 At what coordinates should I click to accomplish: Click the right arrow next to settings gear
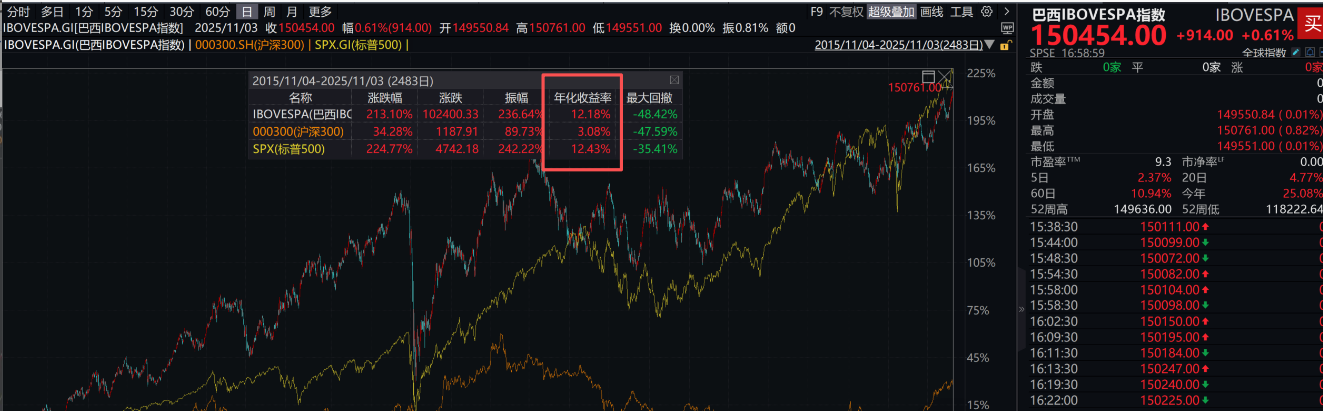coord(1007,12)
